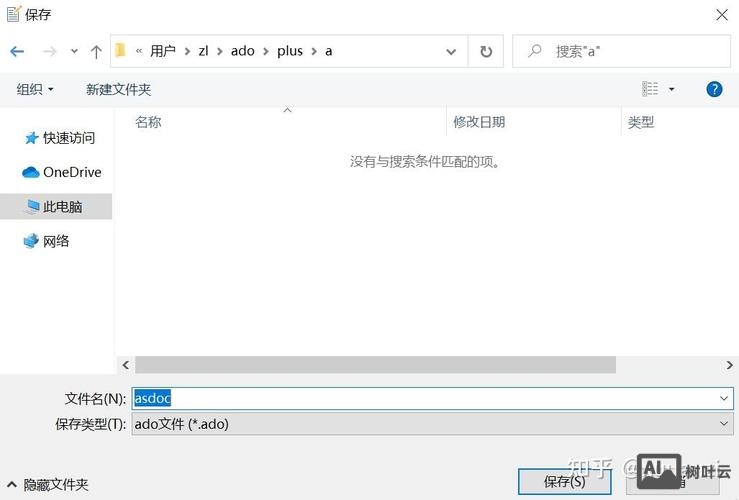Image resolution: width=739 pixels, height=500 pixels.
Task: Click the horizontal scrollbar left arrow
Action: click(125, 365)
